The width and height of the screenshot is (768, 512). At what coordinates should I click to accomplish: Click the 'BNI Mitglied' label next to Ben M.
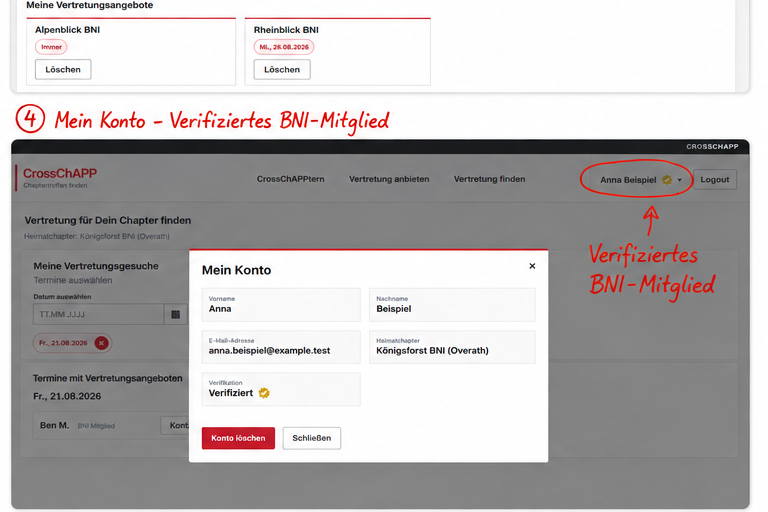[96, 426]
